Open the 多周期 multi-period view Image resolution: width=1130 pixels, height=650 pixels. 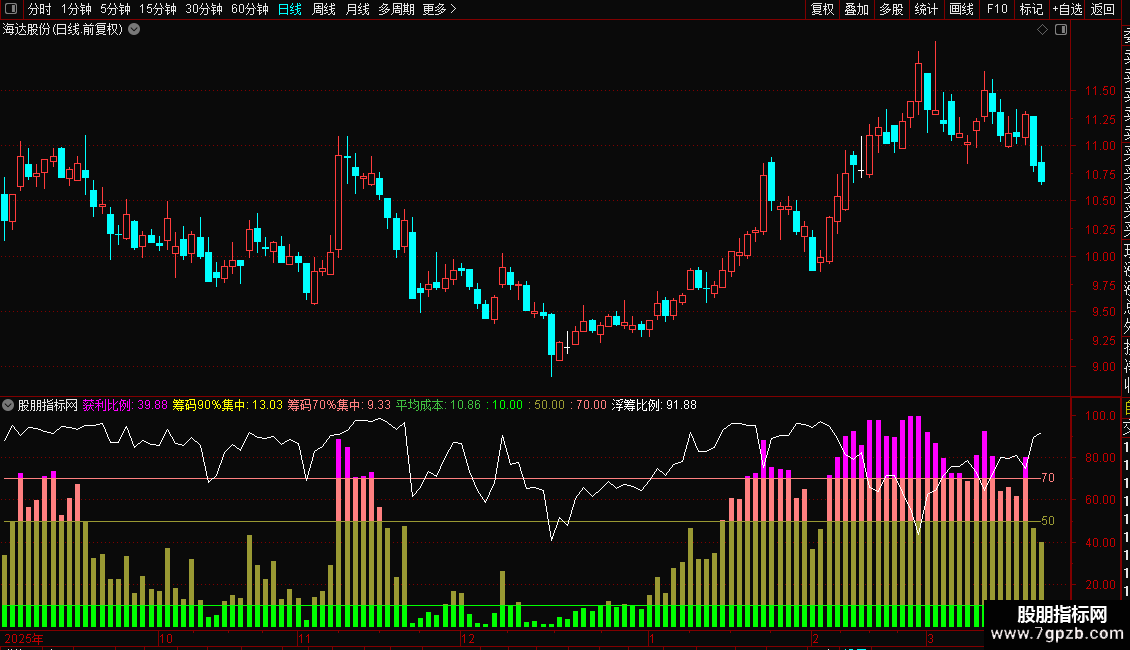(x=396, y=9)
